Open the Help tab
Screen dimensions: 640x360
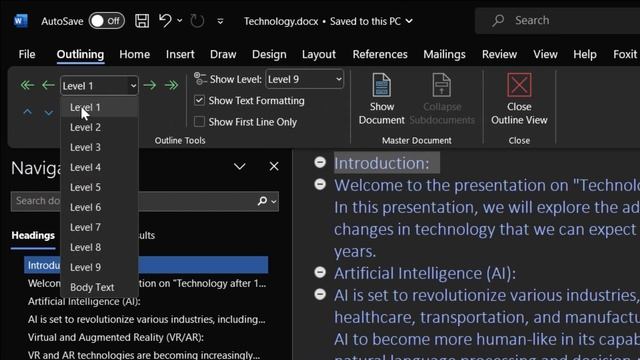click(584, 54)
